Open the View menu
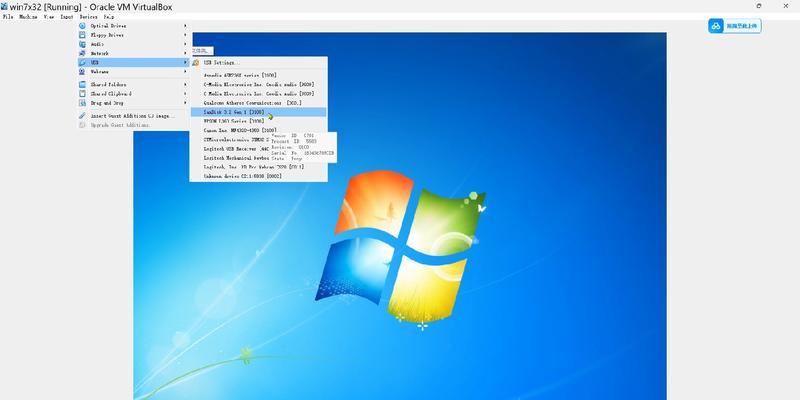 (x=49, y=17)
